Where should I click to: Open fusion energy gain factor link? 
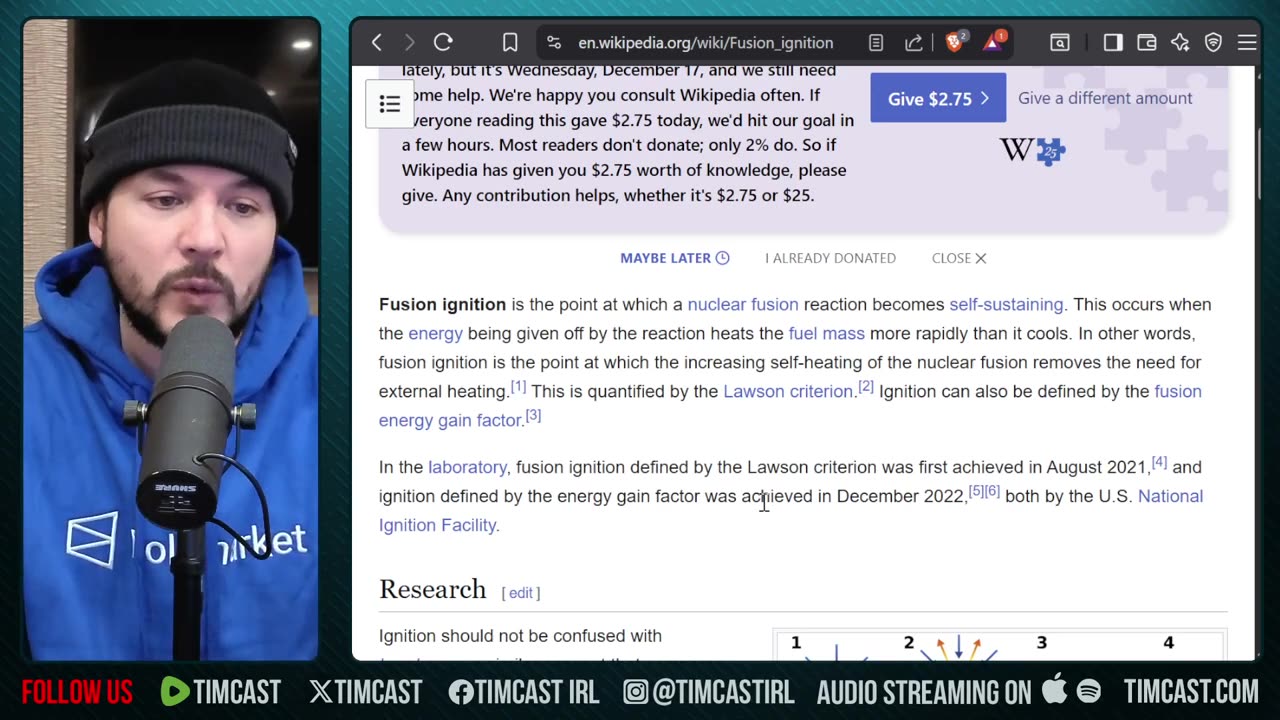(x=450, y=420)
